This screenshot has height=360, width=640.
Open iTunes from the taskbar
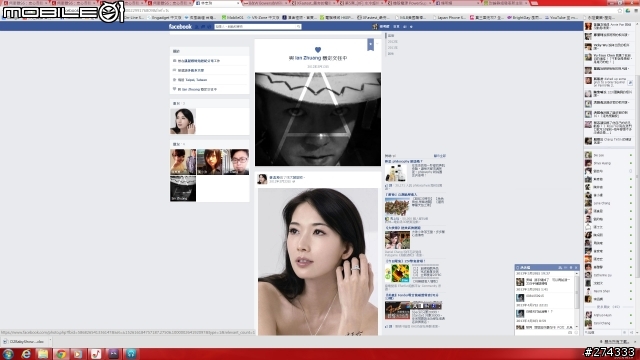(x=96, y=353)
